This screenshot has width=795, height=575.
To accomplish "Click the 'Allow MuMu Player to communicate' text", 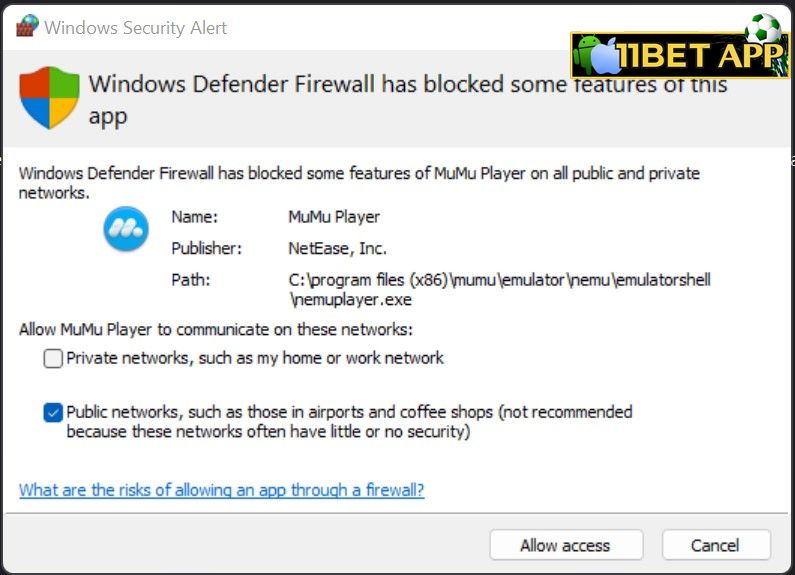I will [x=216, y=330].
